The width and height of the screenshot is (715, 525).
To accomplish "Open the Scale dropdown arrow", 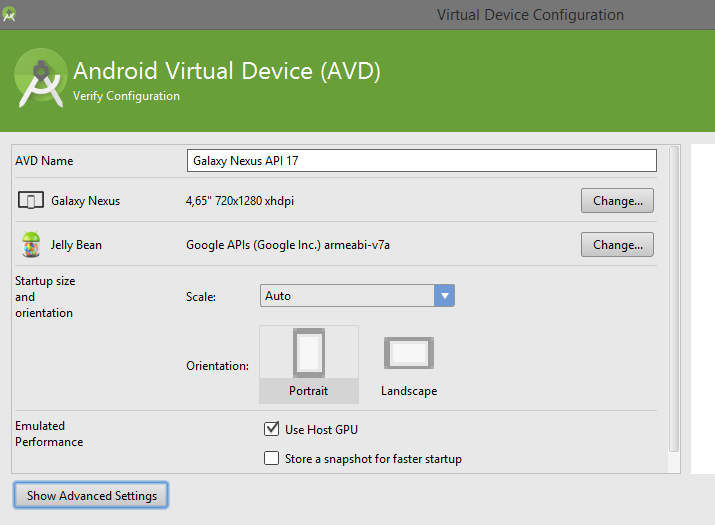I will point(444,296).
